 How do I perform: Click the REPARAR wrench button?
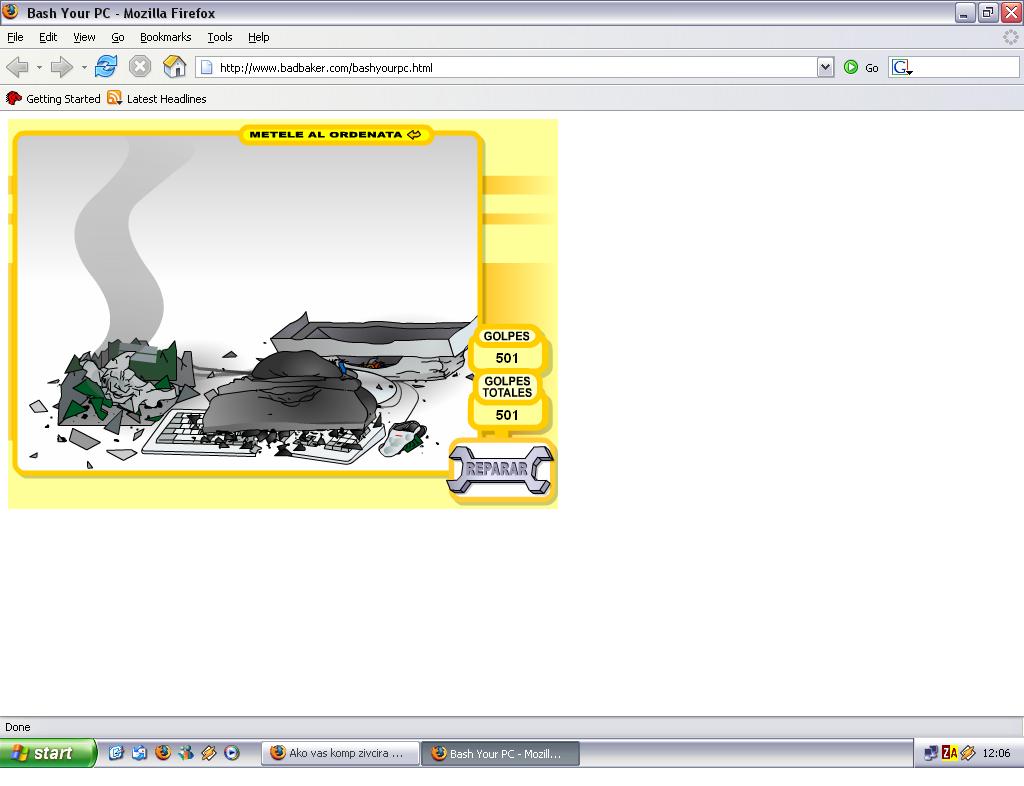[x=499, y=470]
